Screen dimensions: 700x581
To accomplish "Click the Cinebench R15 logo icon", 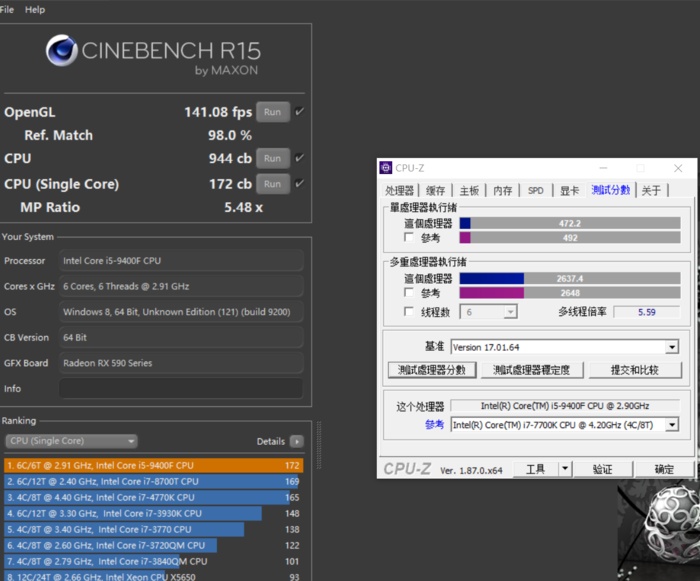I will [62, 50].
